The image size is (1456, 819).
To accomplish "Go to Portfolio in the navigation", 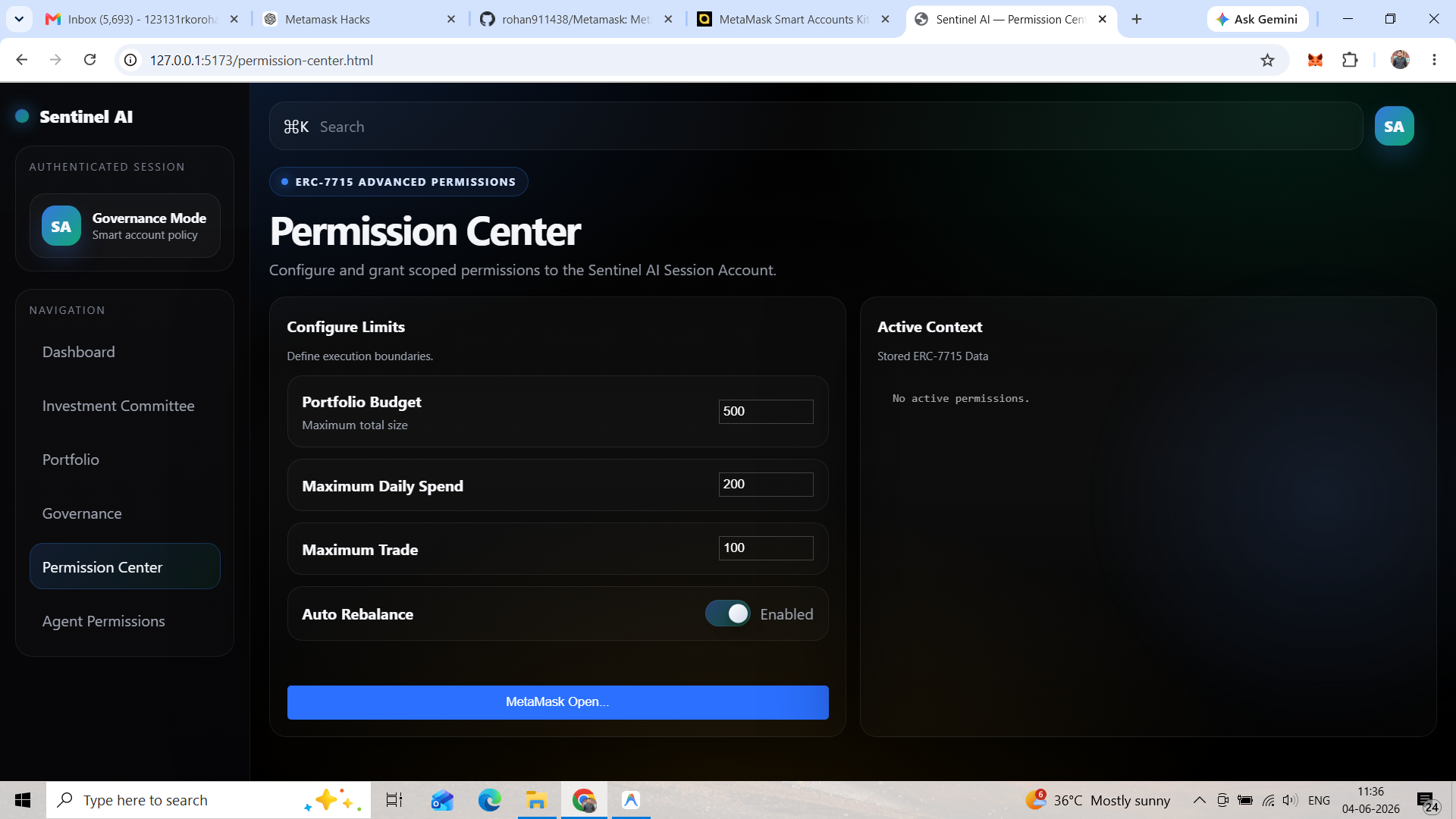I will pos(124,460).
